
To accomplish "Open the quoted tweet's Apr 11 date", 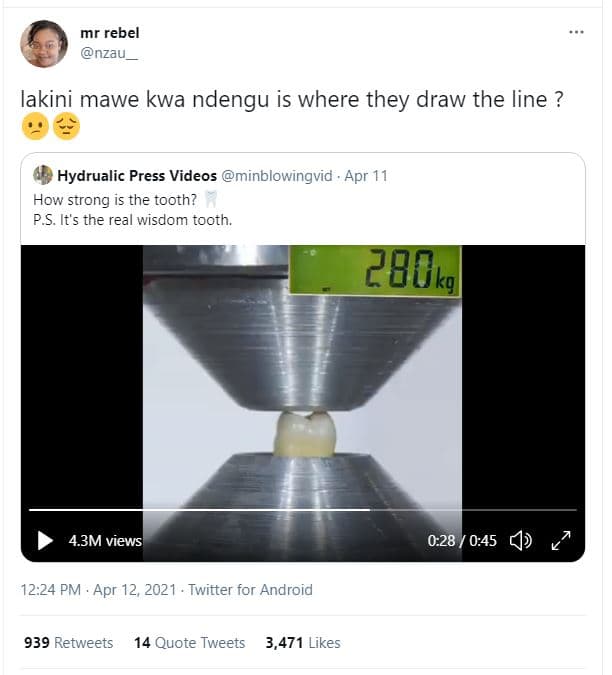I will (x=366, y=176).
